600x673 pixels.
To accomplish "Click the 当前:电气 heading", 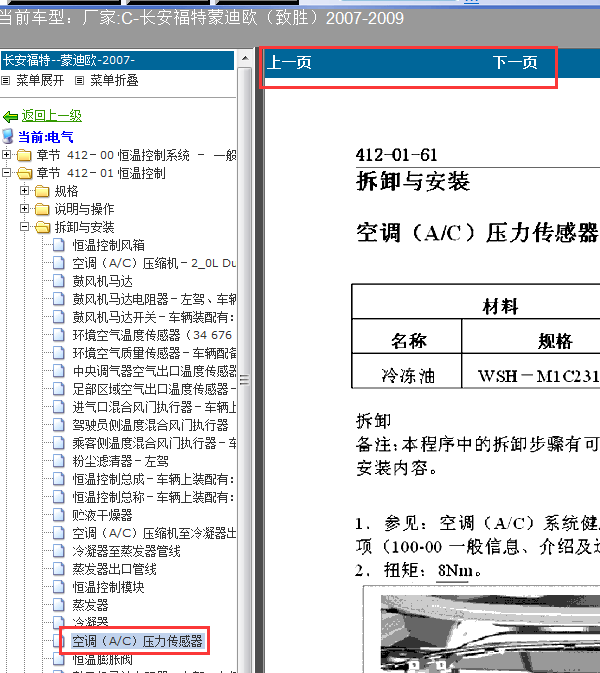I will click(x=45, y=137).
